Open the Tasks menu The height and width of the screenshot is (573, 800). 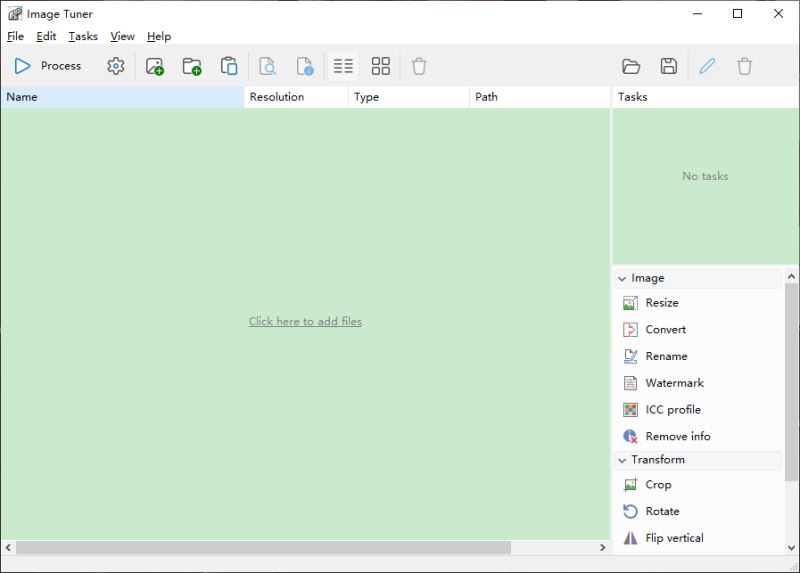point(83,36)
